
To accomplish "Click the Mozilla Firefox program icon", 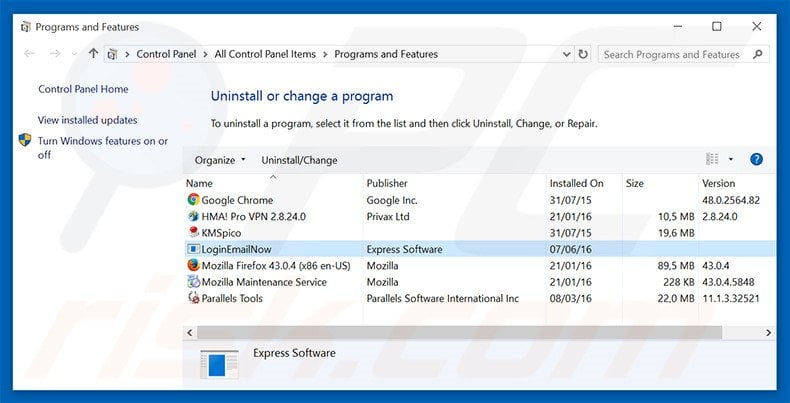I will 193,265.
